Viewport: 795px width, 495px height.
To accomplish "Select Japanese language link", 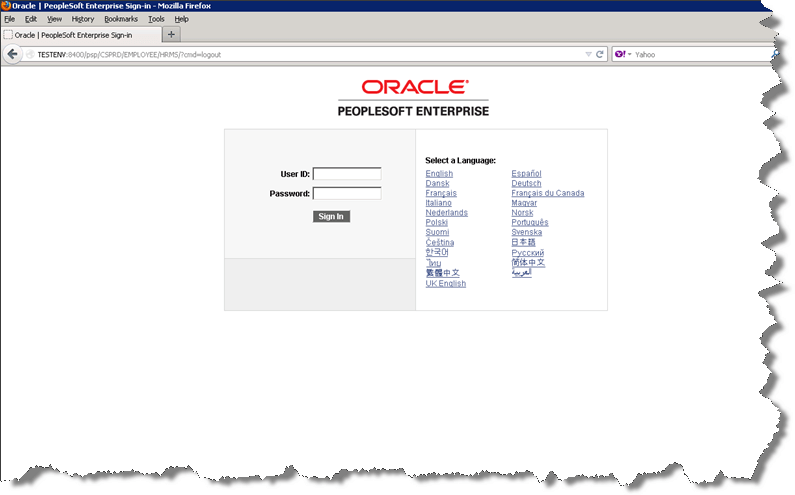I will [x=523, y=242].
